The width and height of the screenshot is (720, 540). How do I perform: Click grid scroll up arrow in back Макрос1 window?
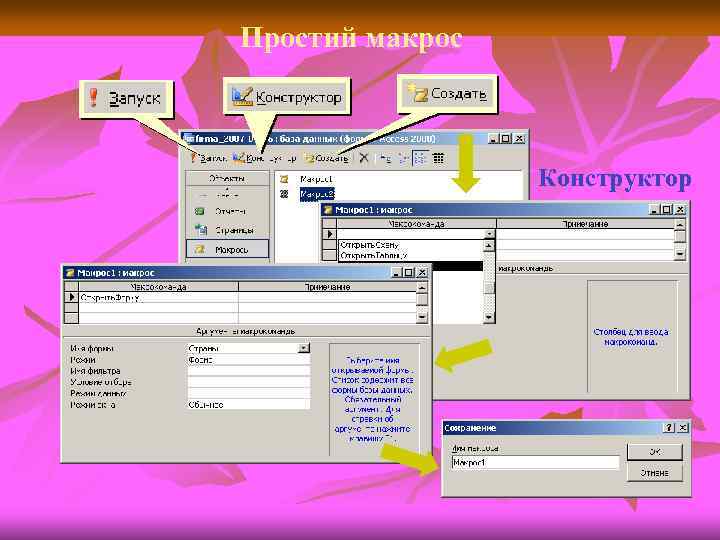coord(680,225)
